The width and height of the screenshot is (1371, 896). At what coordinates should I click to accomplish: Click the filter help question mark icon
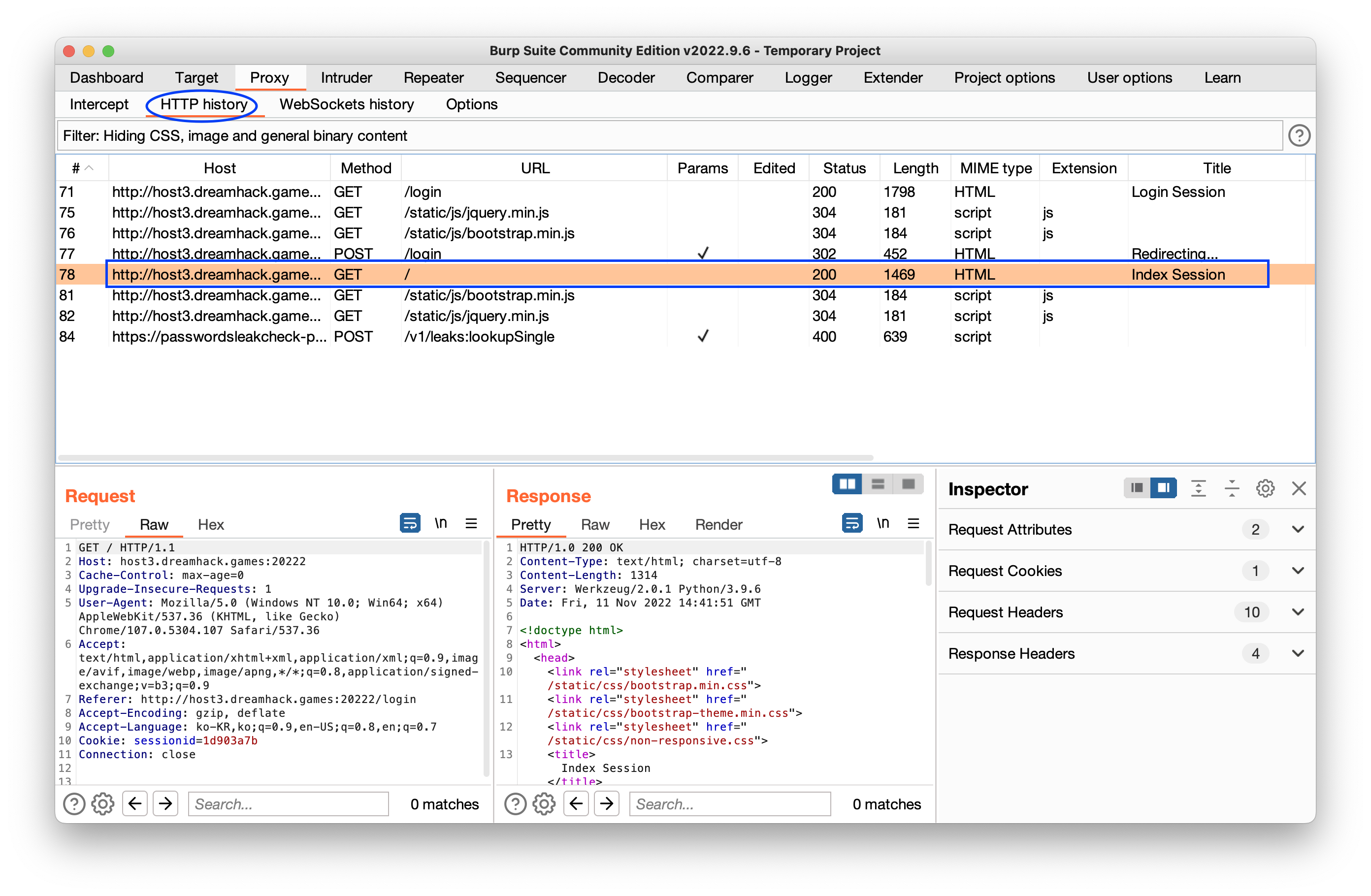[x=1299, y=136]
